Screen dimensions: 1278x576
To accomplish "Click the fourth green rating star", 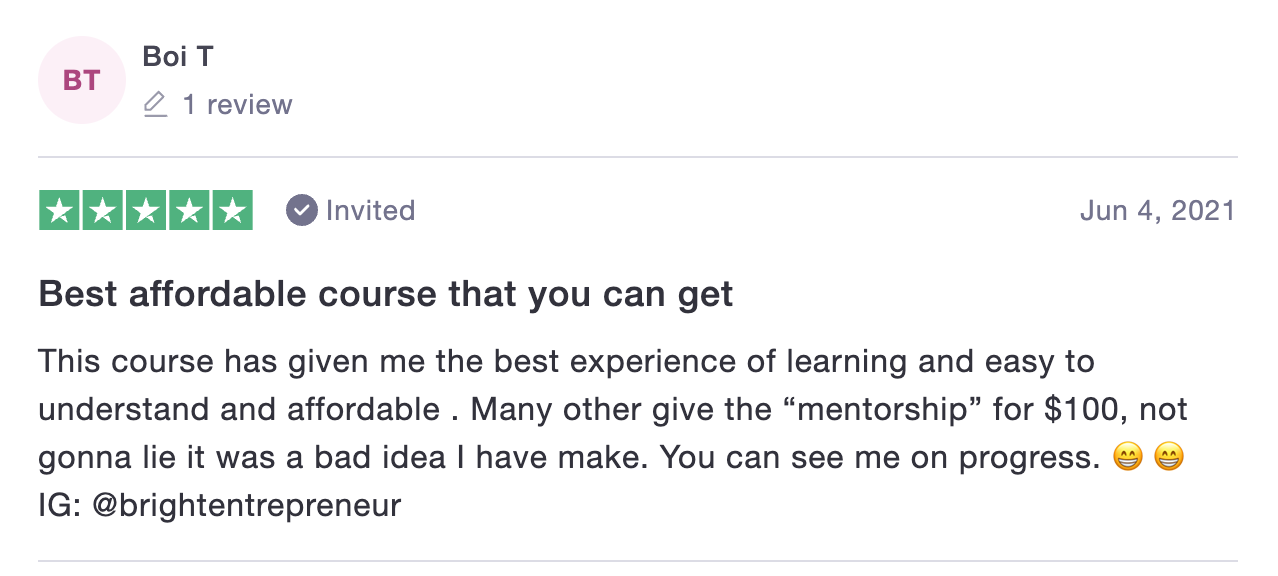I will 189,210.
